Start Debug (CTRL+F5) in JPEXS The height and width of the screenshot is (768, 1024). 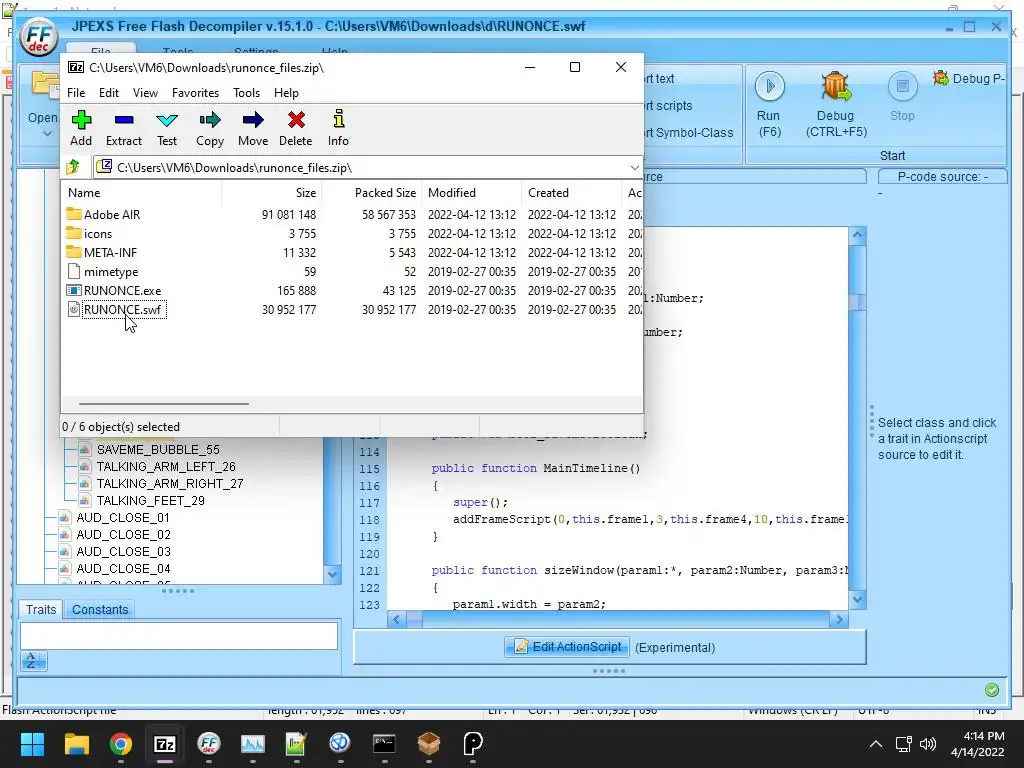(836, 104)
